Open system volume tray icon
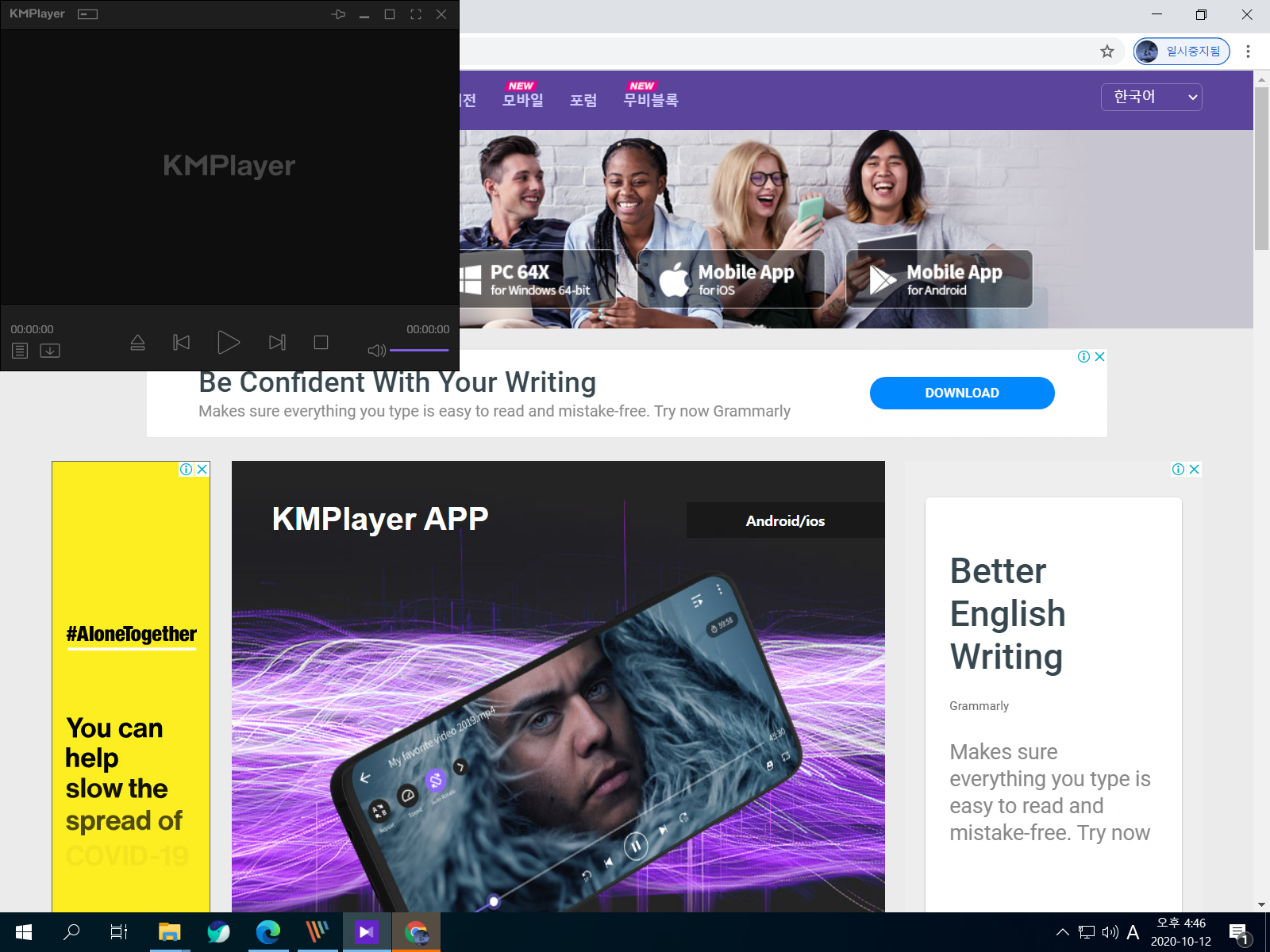 pyautogui.click(x=1110, y=932)
